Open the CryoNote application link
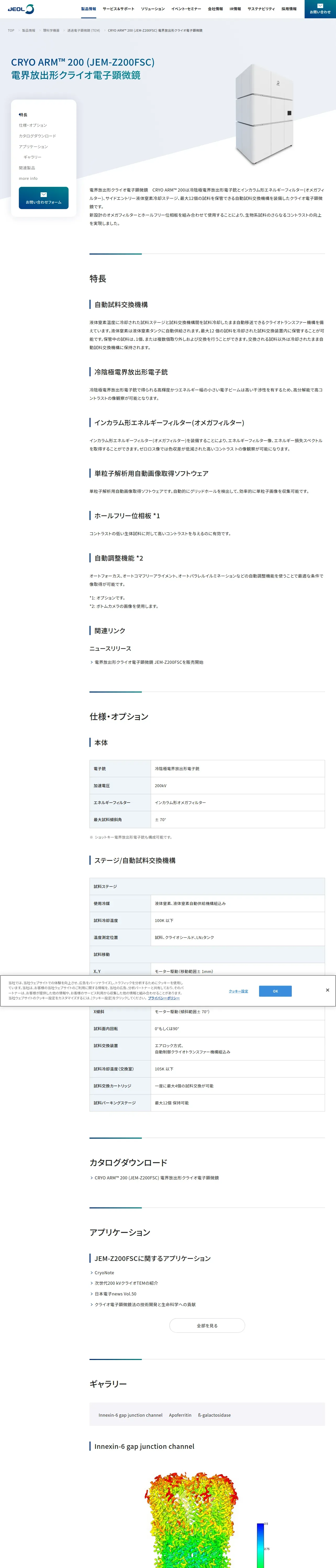This screenshot has width=336, height=1568. (104, 1273)
